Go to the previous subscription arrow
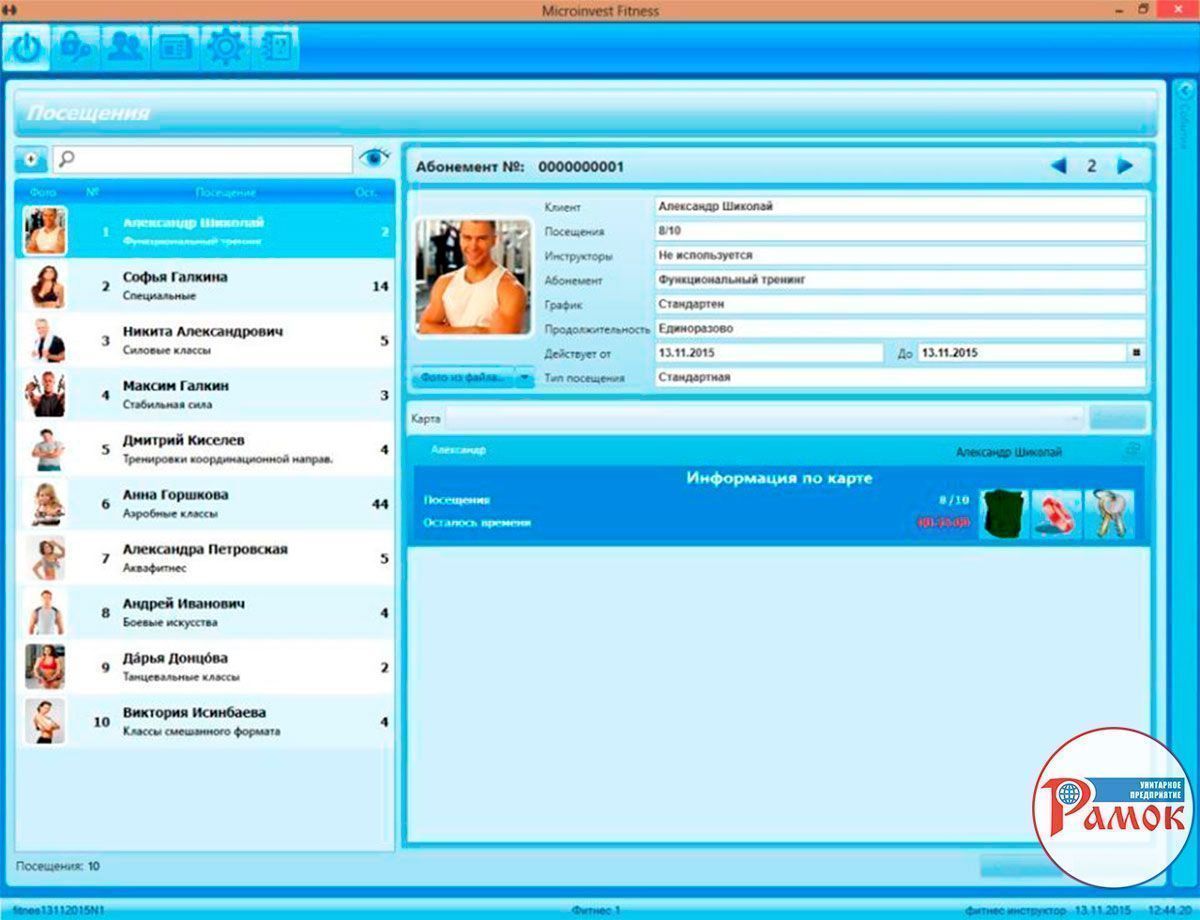This screenshot has width=1200, height=920. [x=1058, y=166]
